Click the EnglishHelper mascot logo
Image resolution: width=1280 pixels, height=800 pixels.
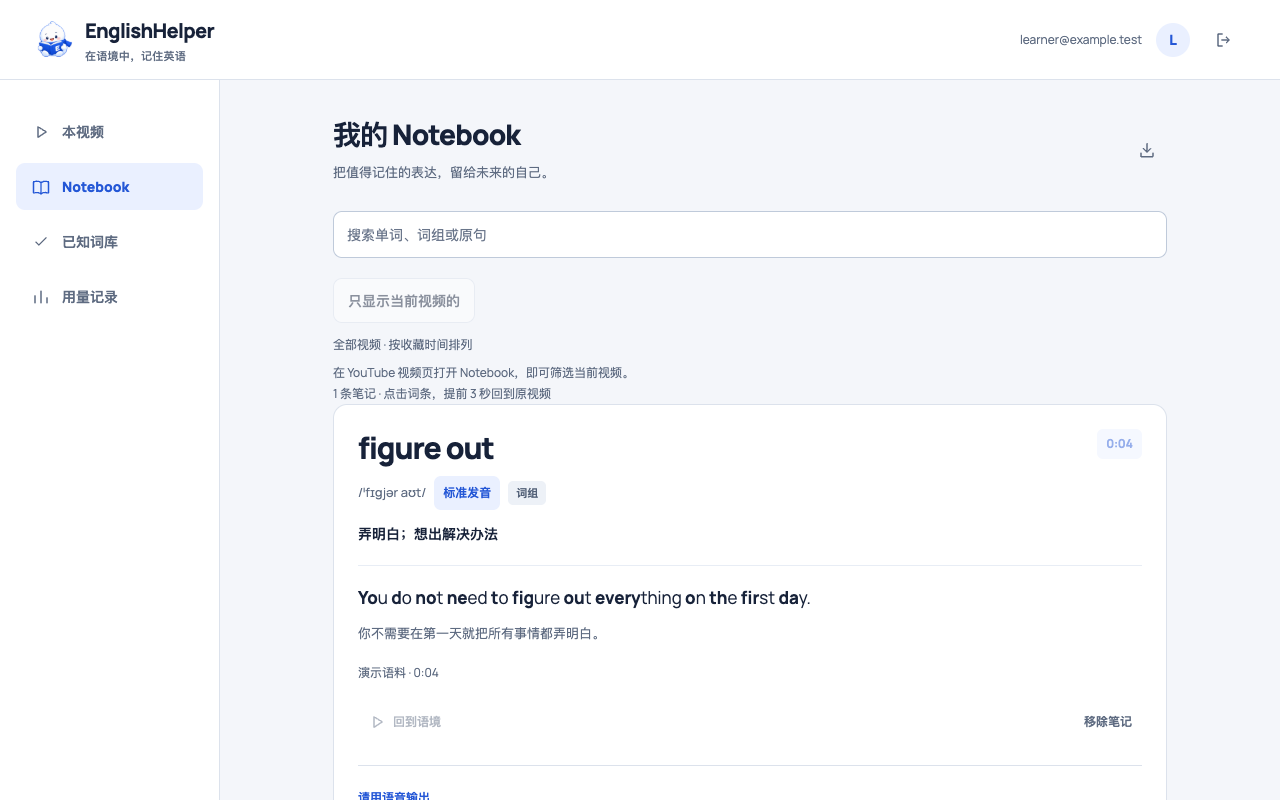tap(54, 40)
